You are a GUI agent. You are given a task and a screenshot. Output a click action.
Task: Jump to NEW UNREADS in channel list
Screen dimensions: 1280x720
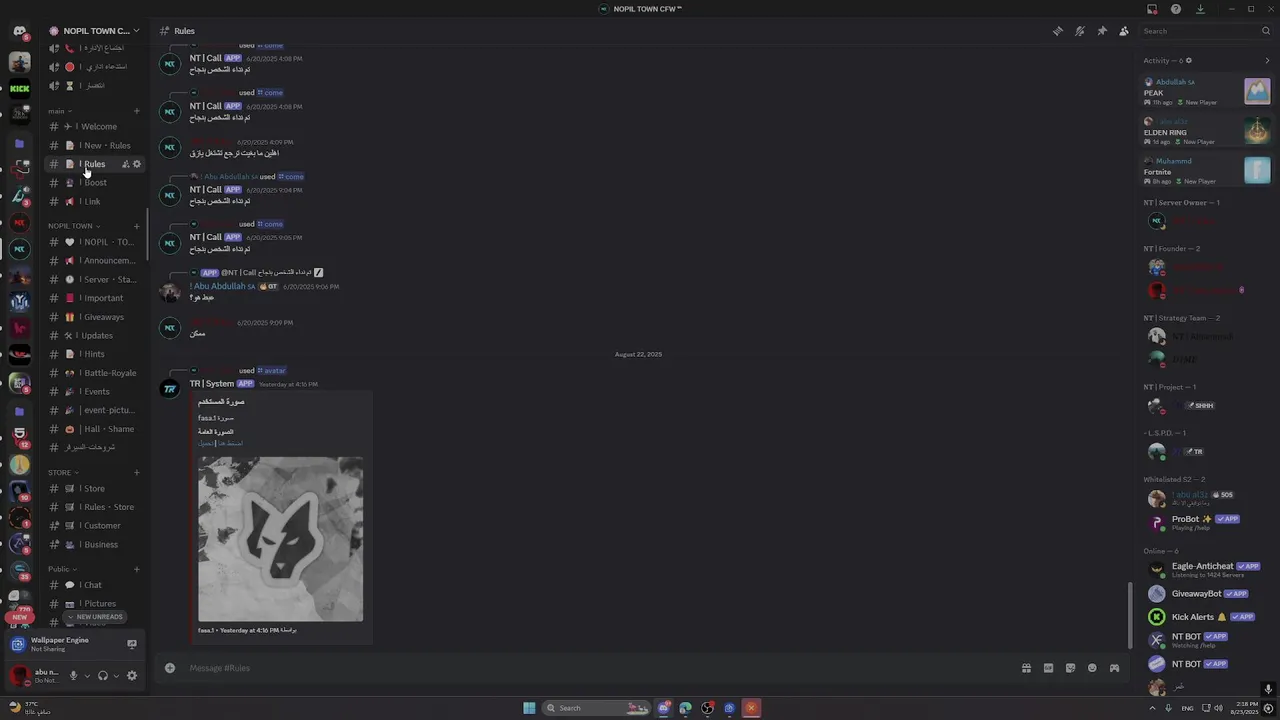95,617
